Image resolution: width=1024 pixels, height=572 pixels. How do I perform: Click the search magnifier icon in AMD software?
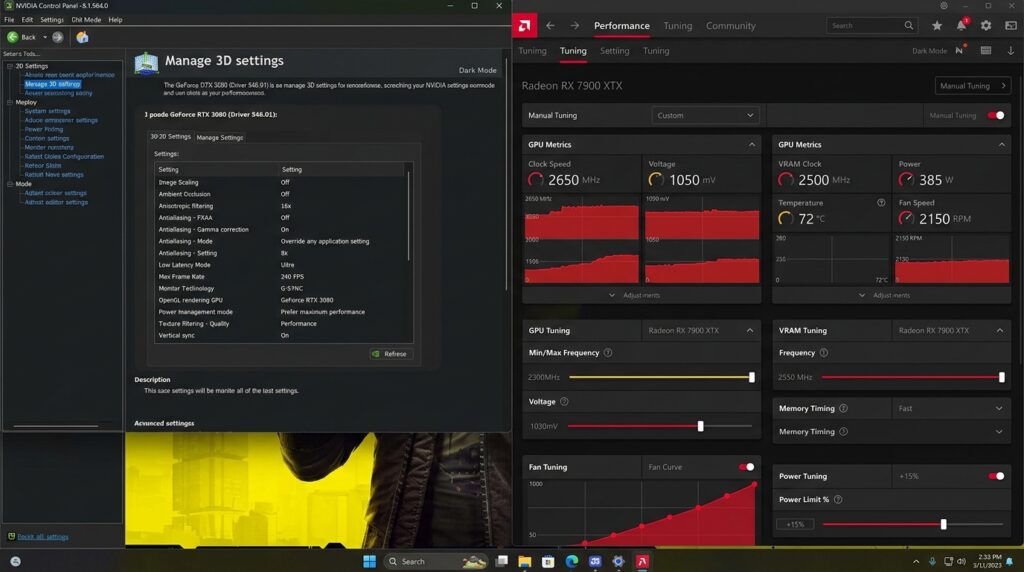(908, 25)
